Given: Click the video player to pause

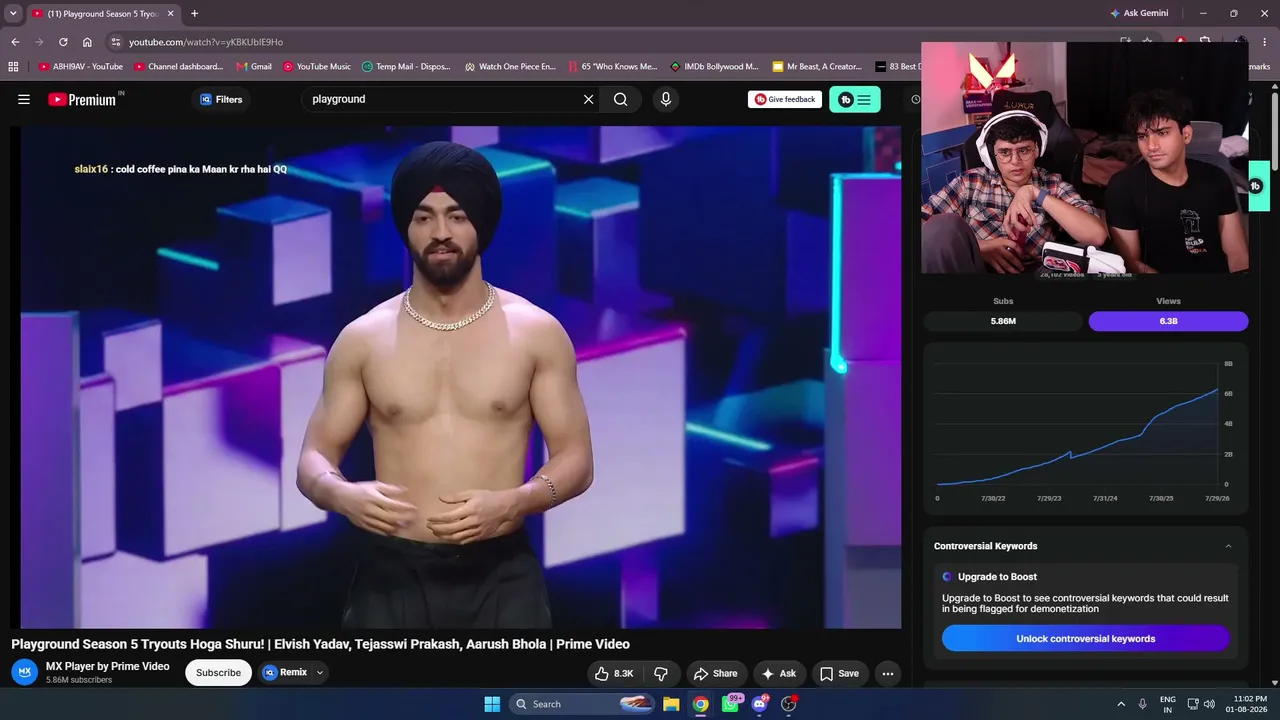Looking at the screenshot, I should (456, 377).
